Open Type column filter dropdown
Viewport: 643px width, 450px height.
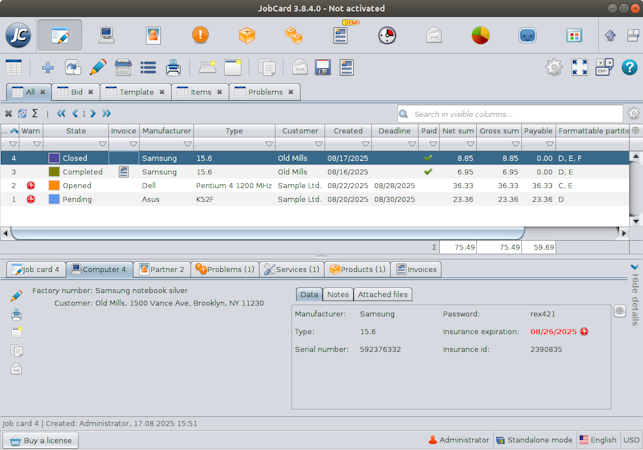pyautogui.click(x=269, y=144)
